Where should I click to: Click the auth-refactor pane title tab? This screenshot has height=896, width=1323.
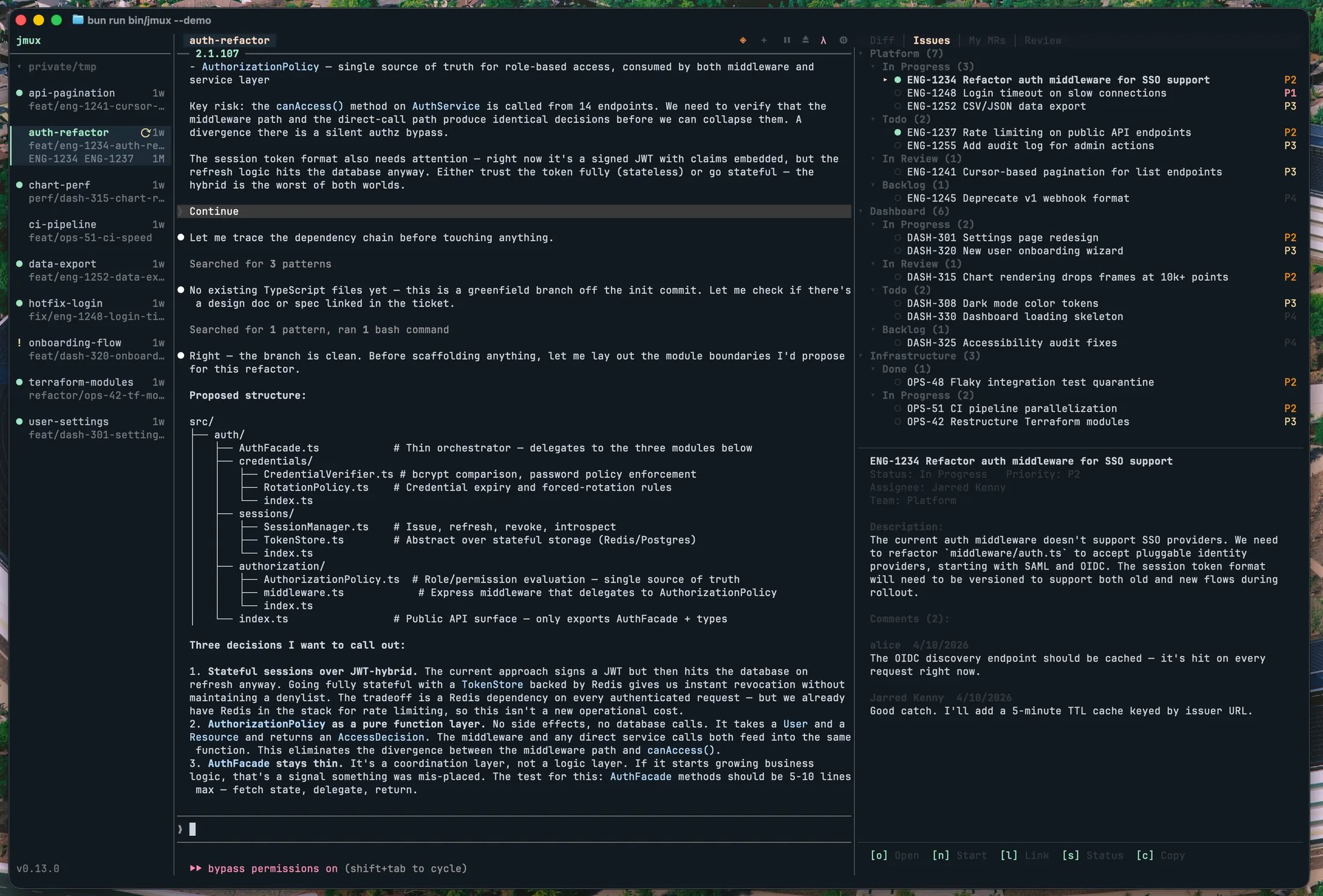229,40
